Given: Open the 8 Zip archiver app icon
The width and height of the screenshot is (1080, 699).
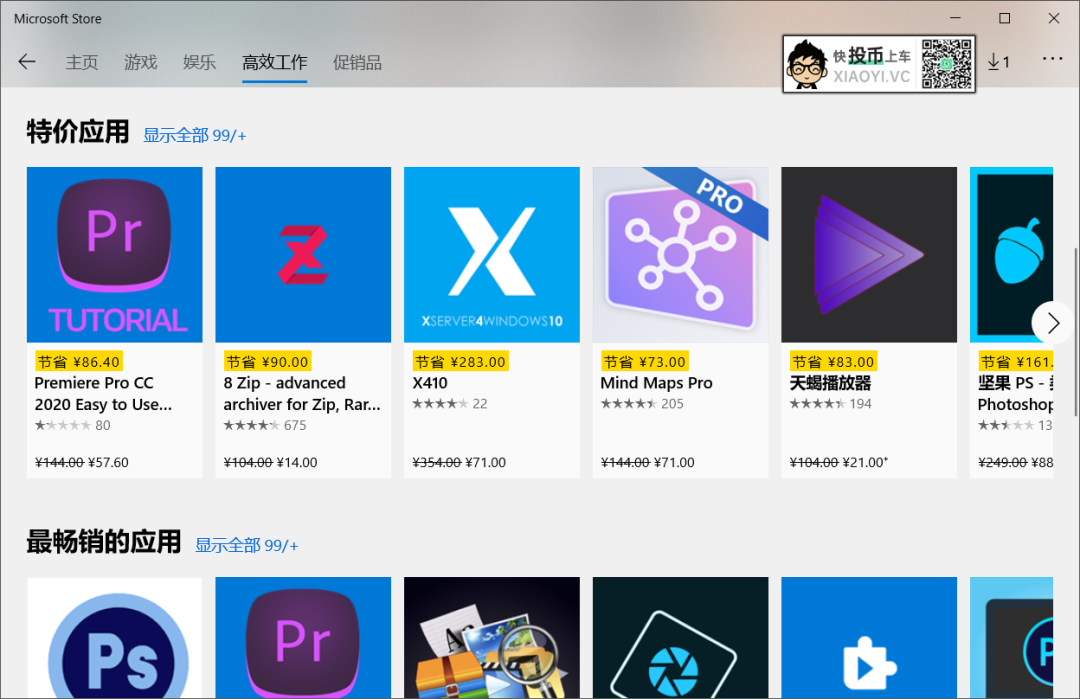Looking at the screenshot, I should click(303, 254).
